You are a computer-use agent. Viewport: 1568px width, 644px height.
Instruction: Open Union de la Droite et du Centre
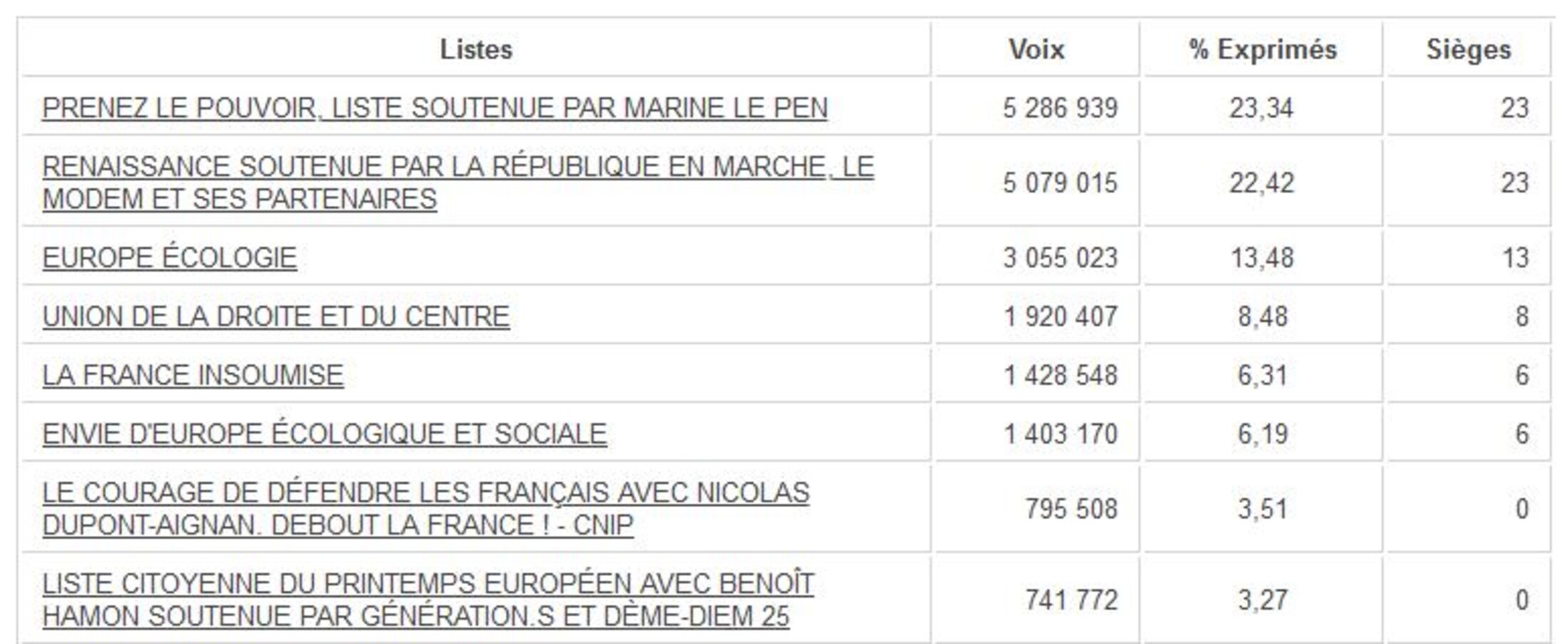276,316
